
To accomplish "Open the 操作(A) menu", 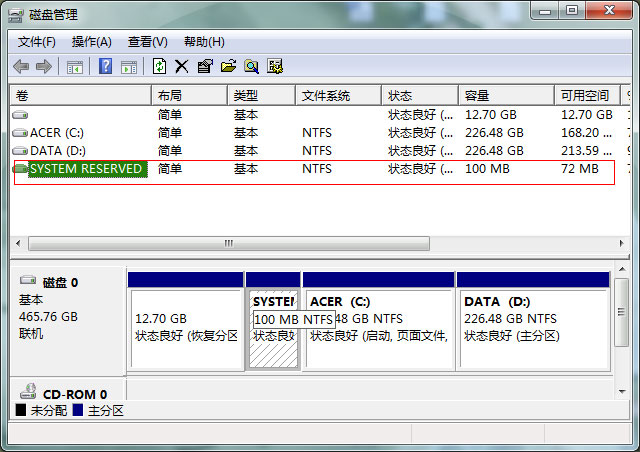I will click(92, 42).
